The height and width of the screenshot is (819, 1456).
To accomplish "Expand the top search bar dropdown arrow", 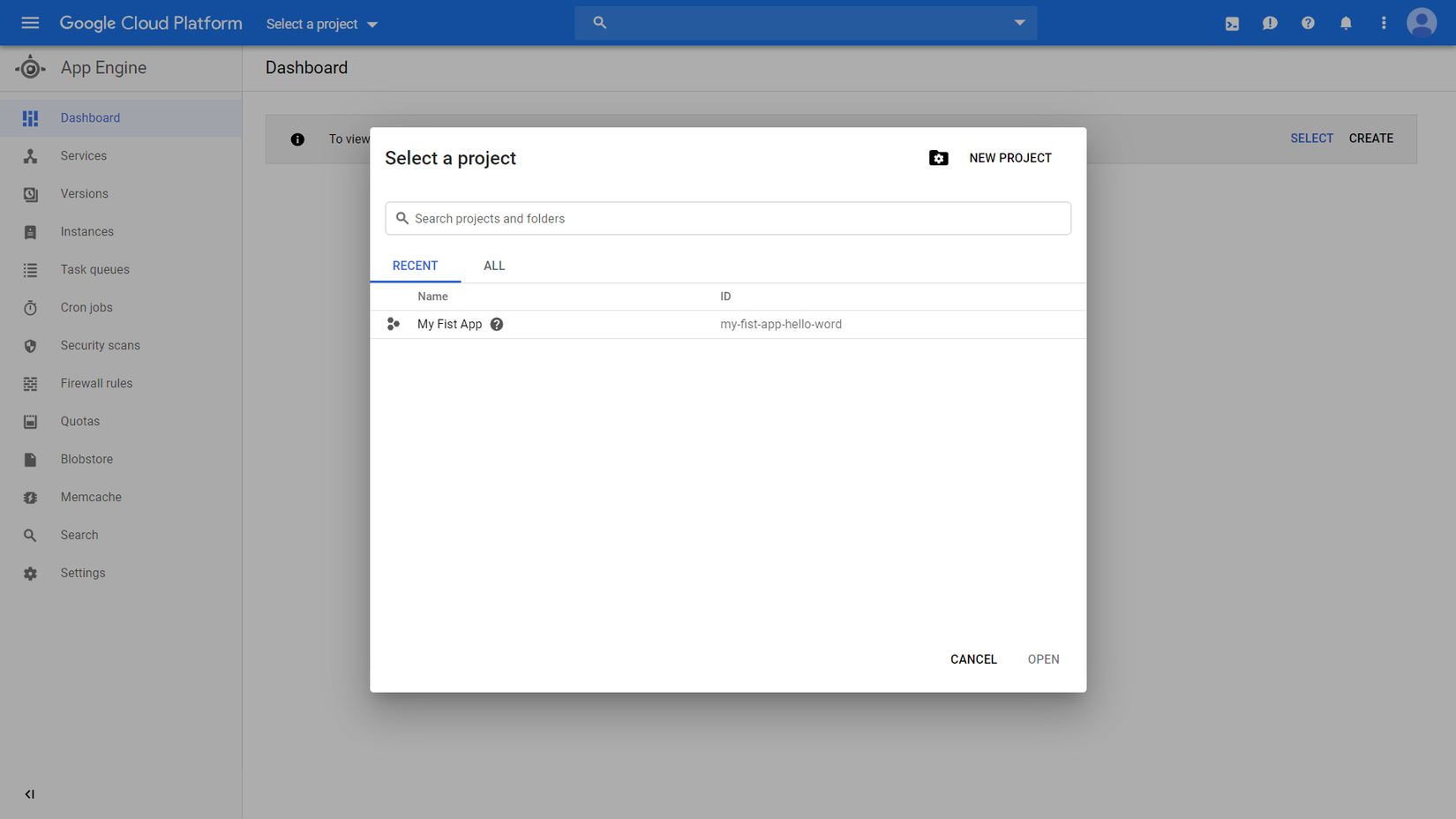I will [1019, 23].
